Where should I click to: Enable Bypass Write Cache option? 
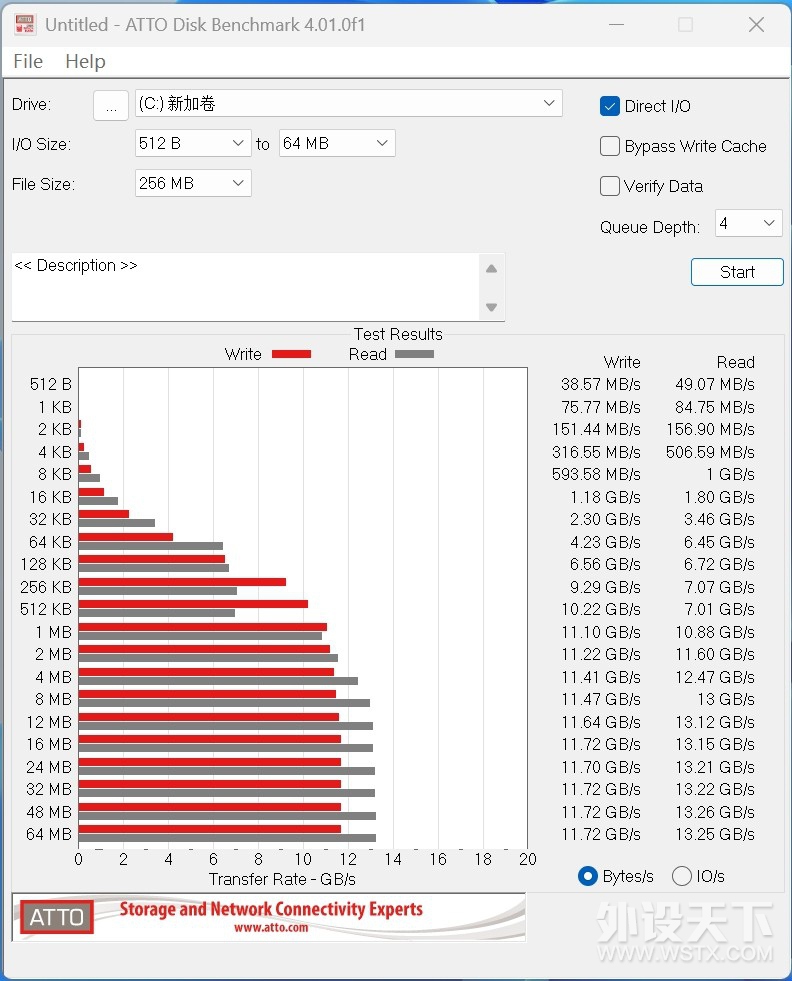(610, 146)
